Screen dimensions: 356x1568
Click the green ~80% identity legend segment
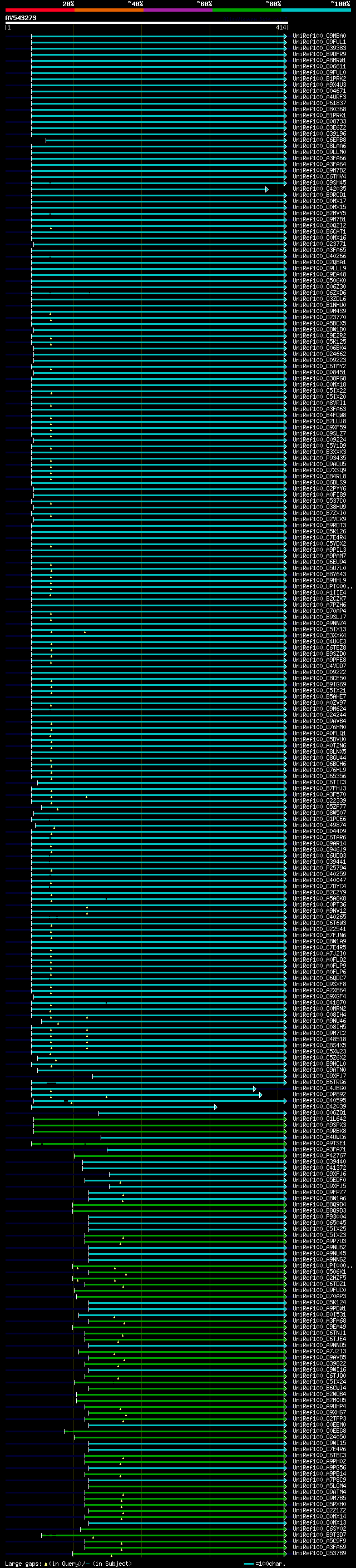click(247, 10)
